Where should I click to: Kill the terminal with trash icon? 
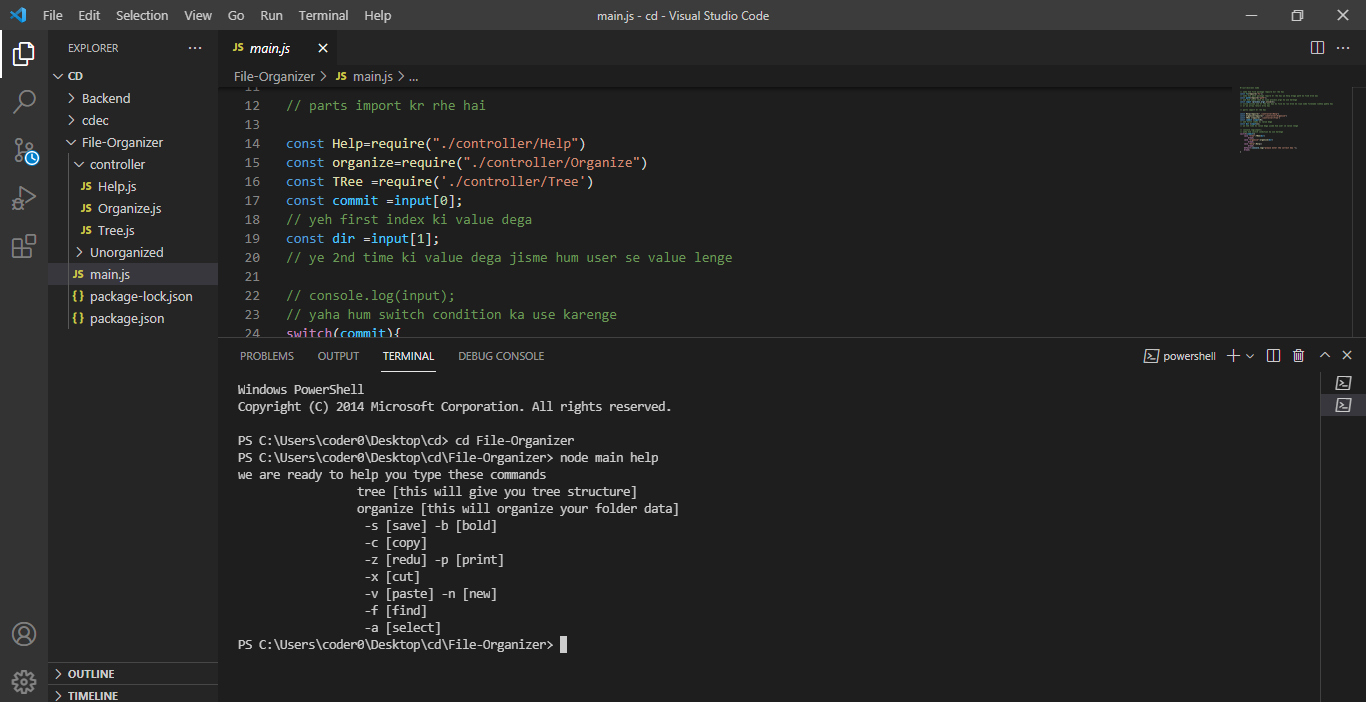coord(1298,356)
